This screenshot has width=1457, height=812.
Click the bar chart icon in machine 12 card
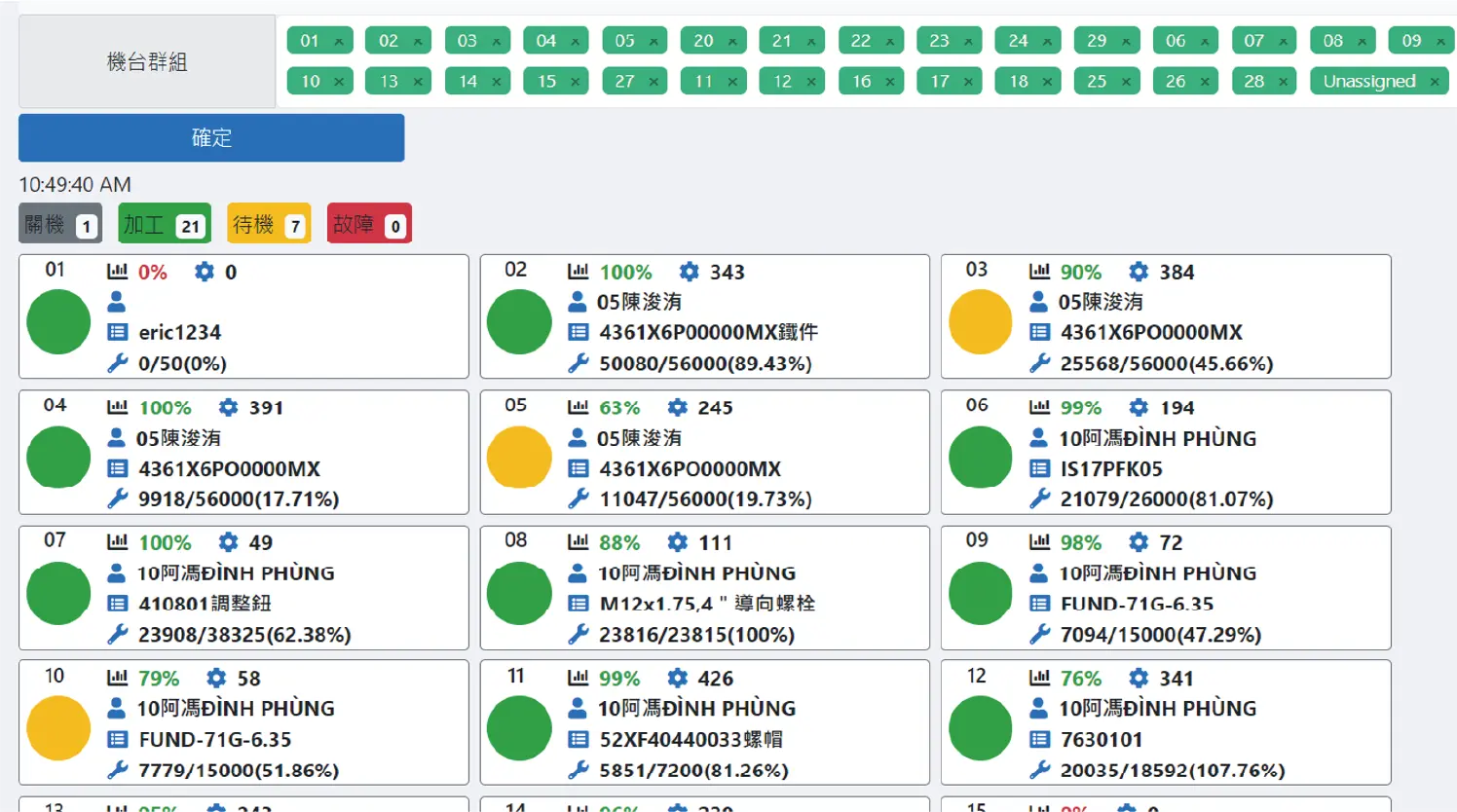(1039, 678)
